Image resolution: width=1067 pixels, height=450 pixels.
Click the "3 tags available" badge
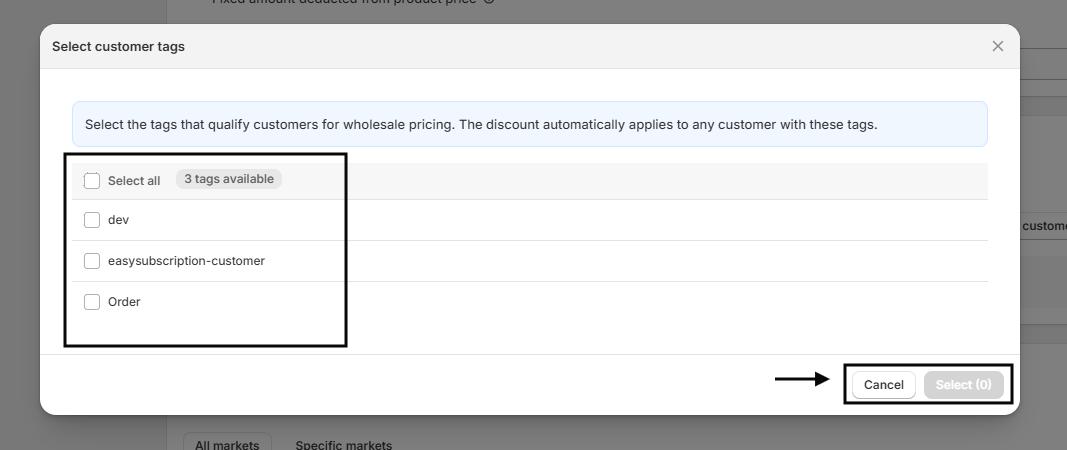(229, 179)
